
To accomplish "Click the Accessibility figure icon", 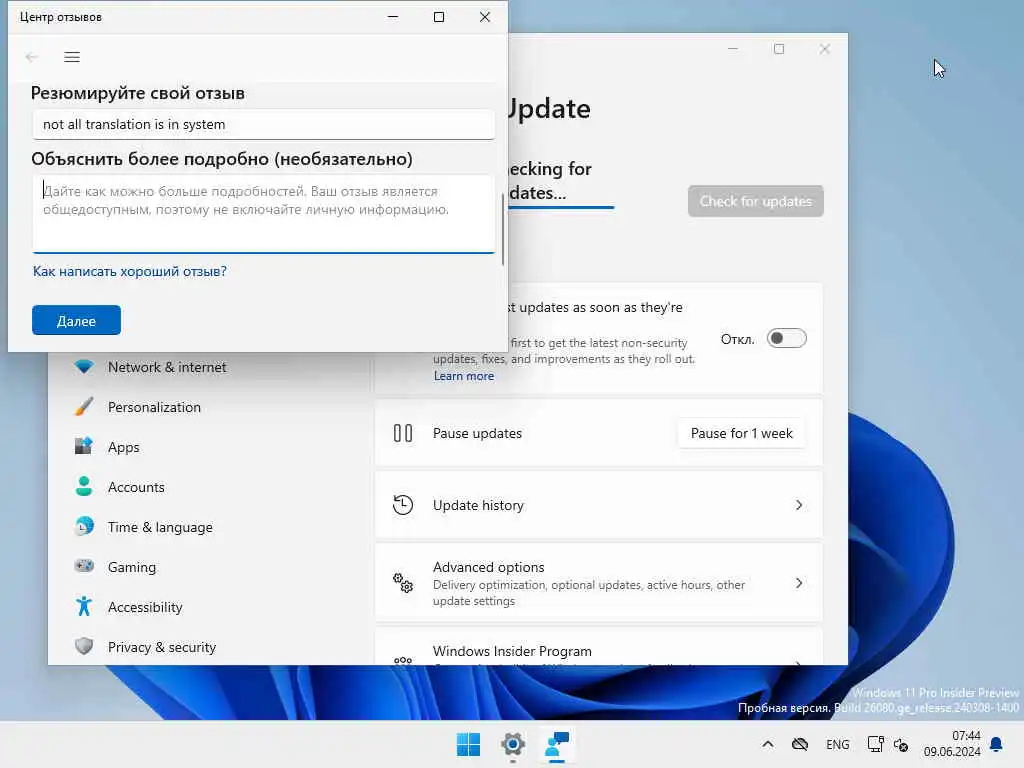I will coord(84,607).
